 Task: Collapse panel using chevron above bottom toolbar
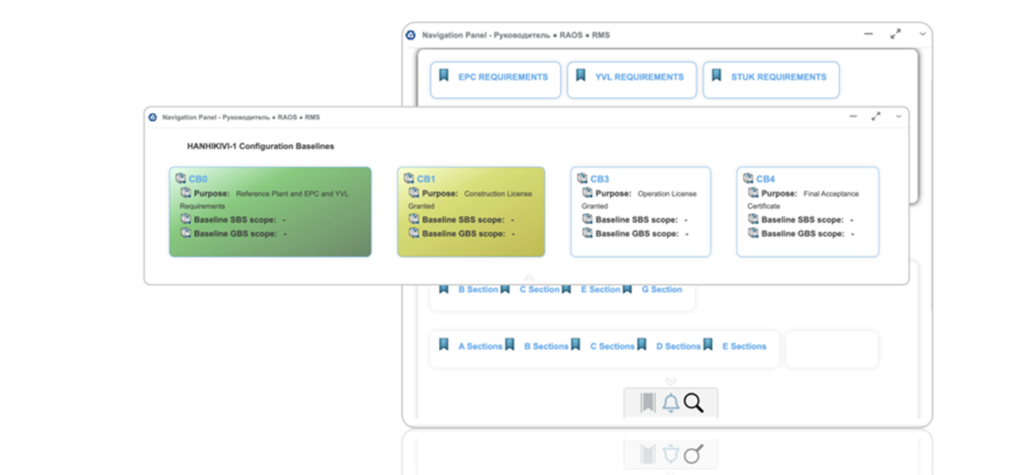tap(671, 381)
